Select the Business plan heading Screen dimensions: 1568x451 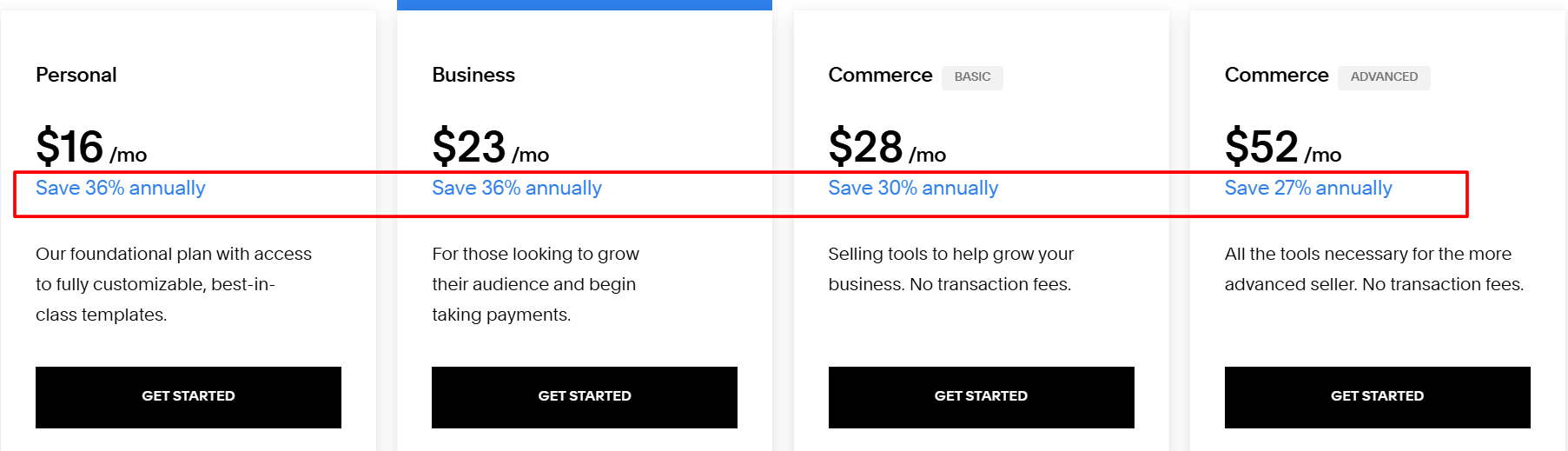(x=473, y=76)
